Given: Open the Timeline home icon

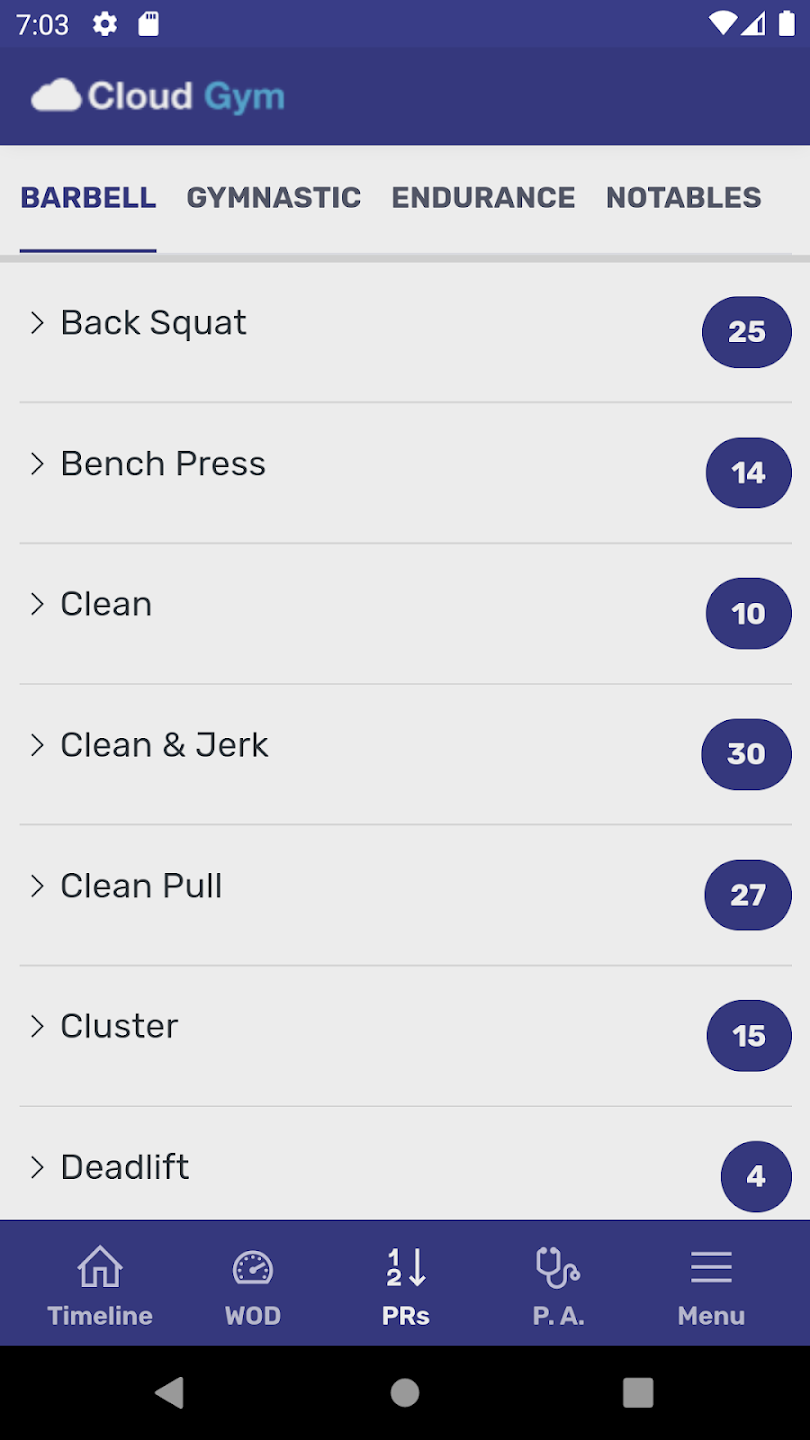Looking at the screenshot, I should (100, 1267).
